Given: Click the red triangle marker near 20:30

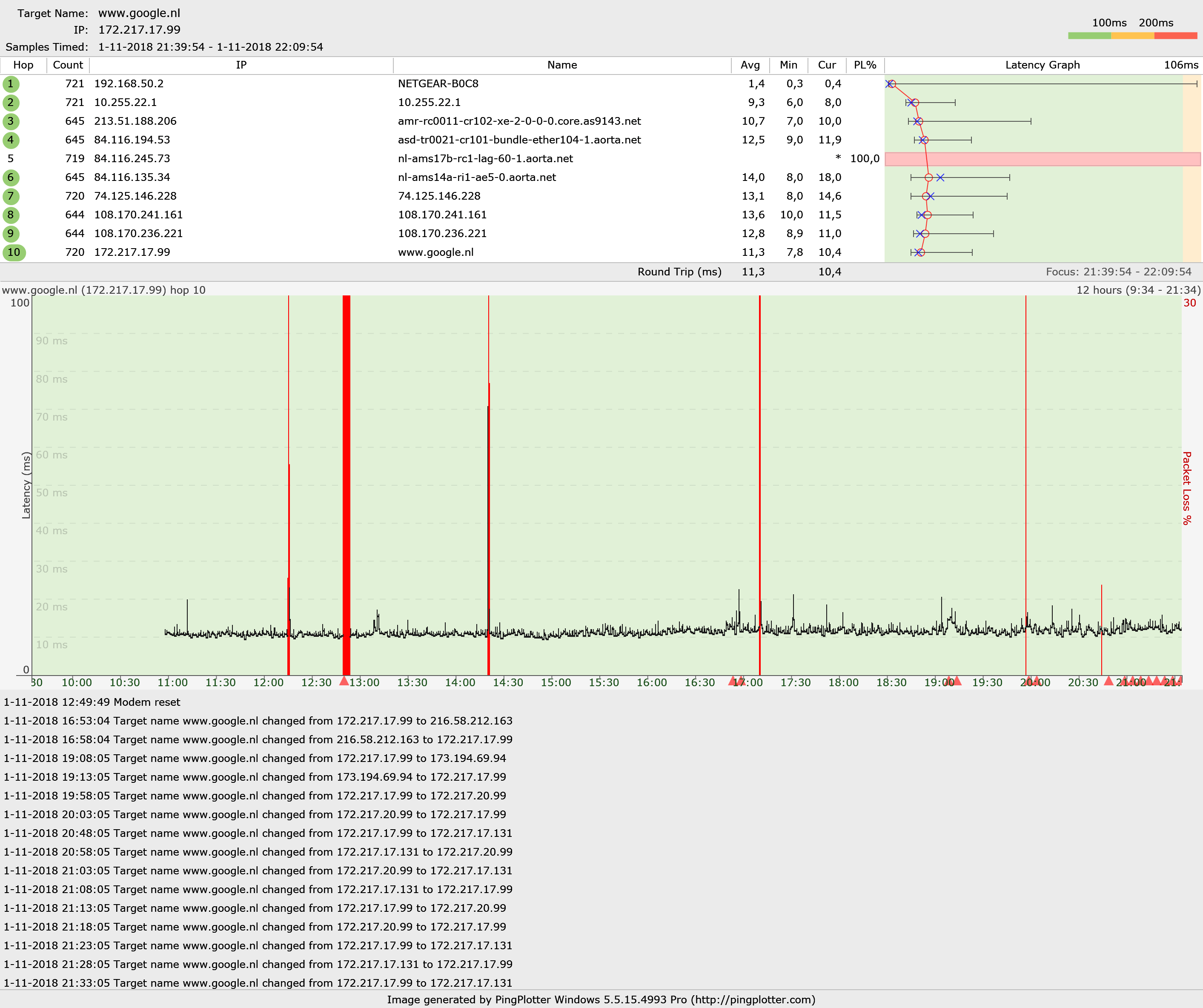Looking at the screenshot, I should point(1108,681).
